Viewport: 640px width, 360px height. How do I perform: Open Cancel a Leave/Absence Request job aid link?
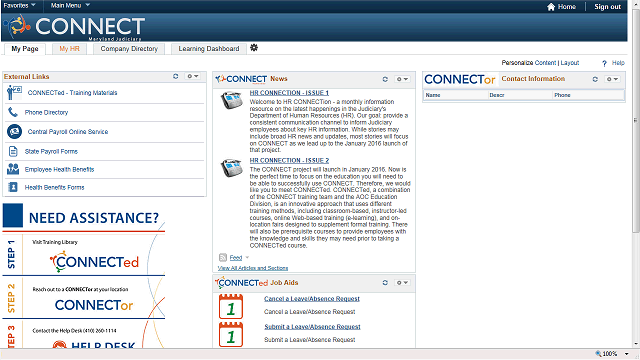click(x=312, y=299)
